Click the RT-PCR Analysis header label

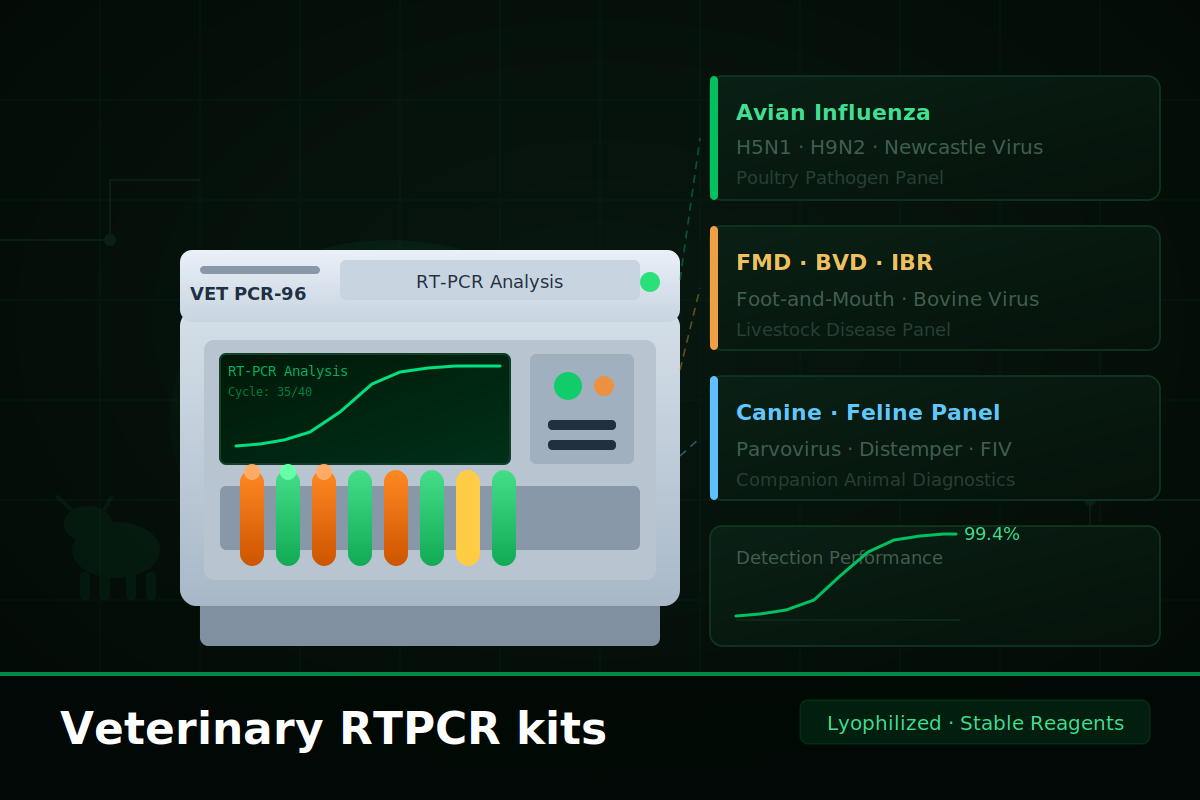(490, 280)
